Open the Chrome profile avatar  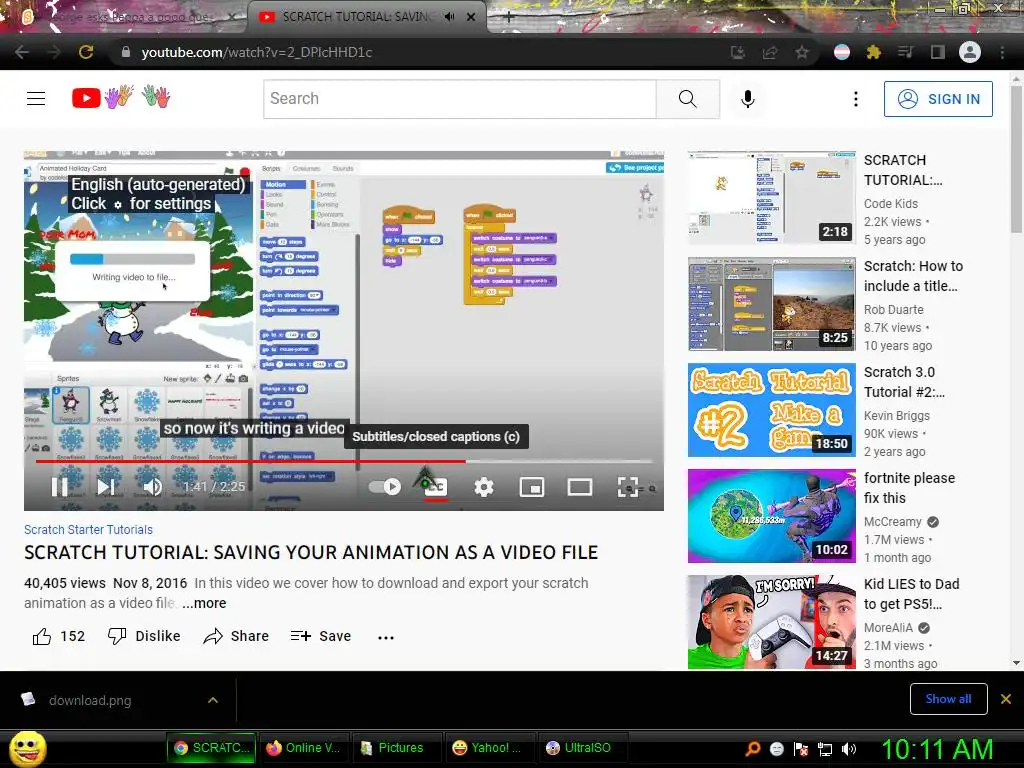pos(970,52)
